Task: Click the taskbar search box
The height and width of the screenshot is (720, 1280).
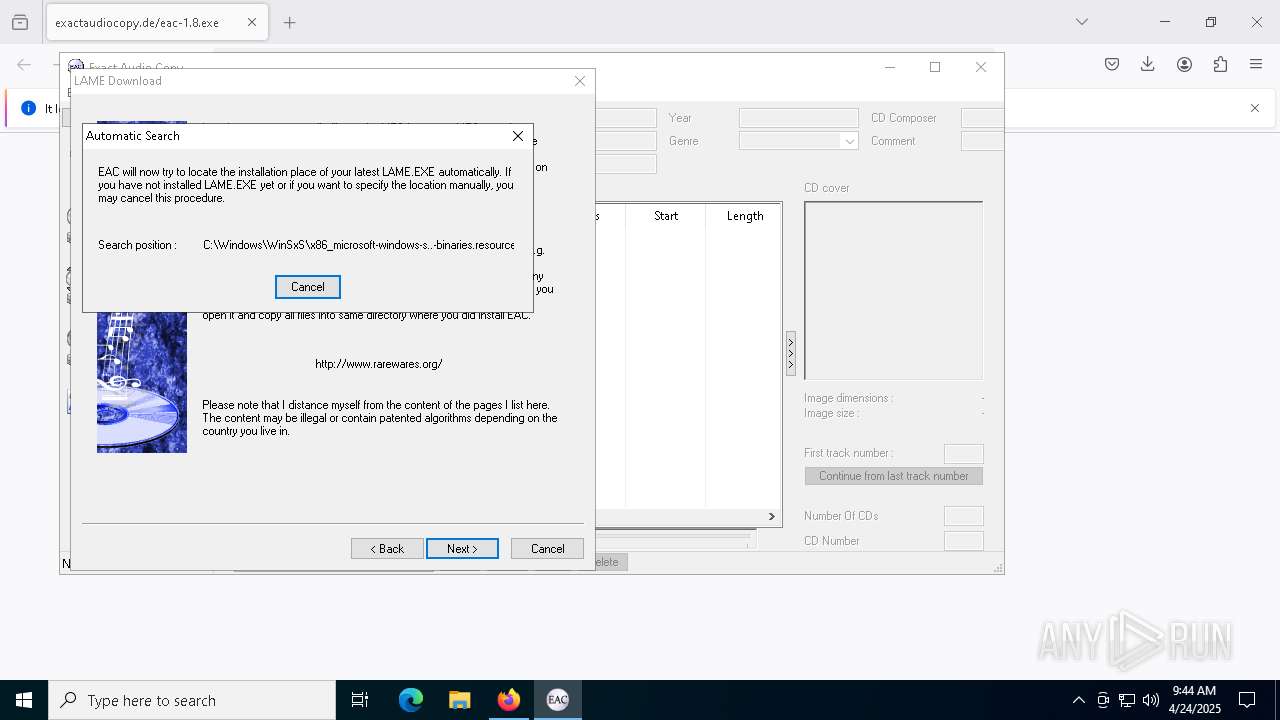Action: click(x=192, y=700)
